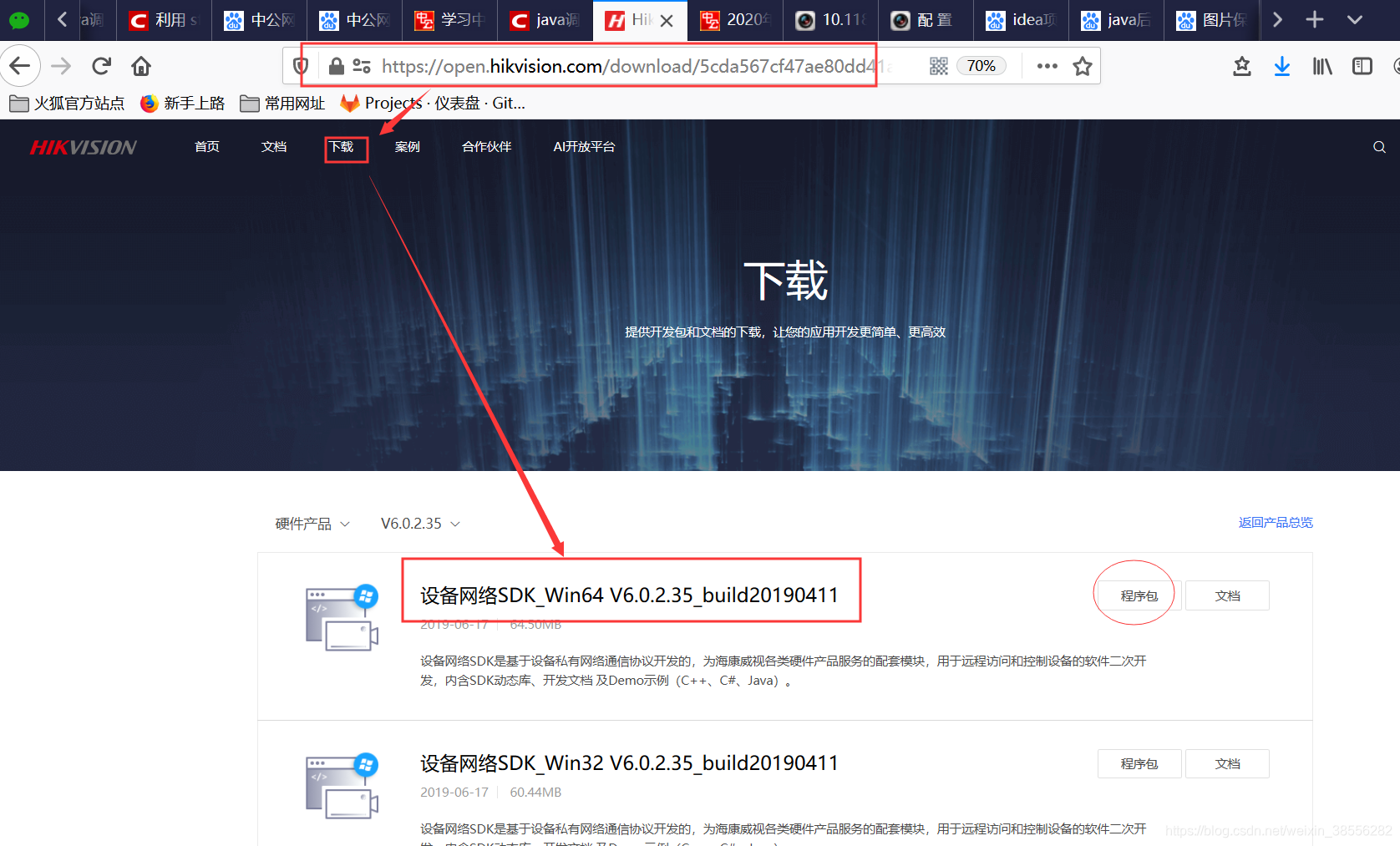Click the Win64 SDK product thumbnail
This screenshot has height=846, width=1400.
pos(342,618)
